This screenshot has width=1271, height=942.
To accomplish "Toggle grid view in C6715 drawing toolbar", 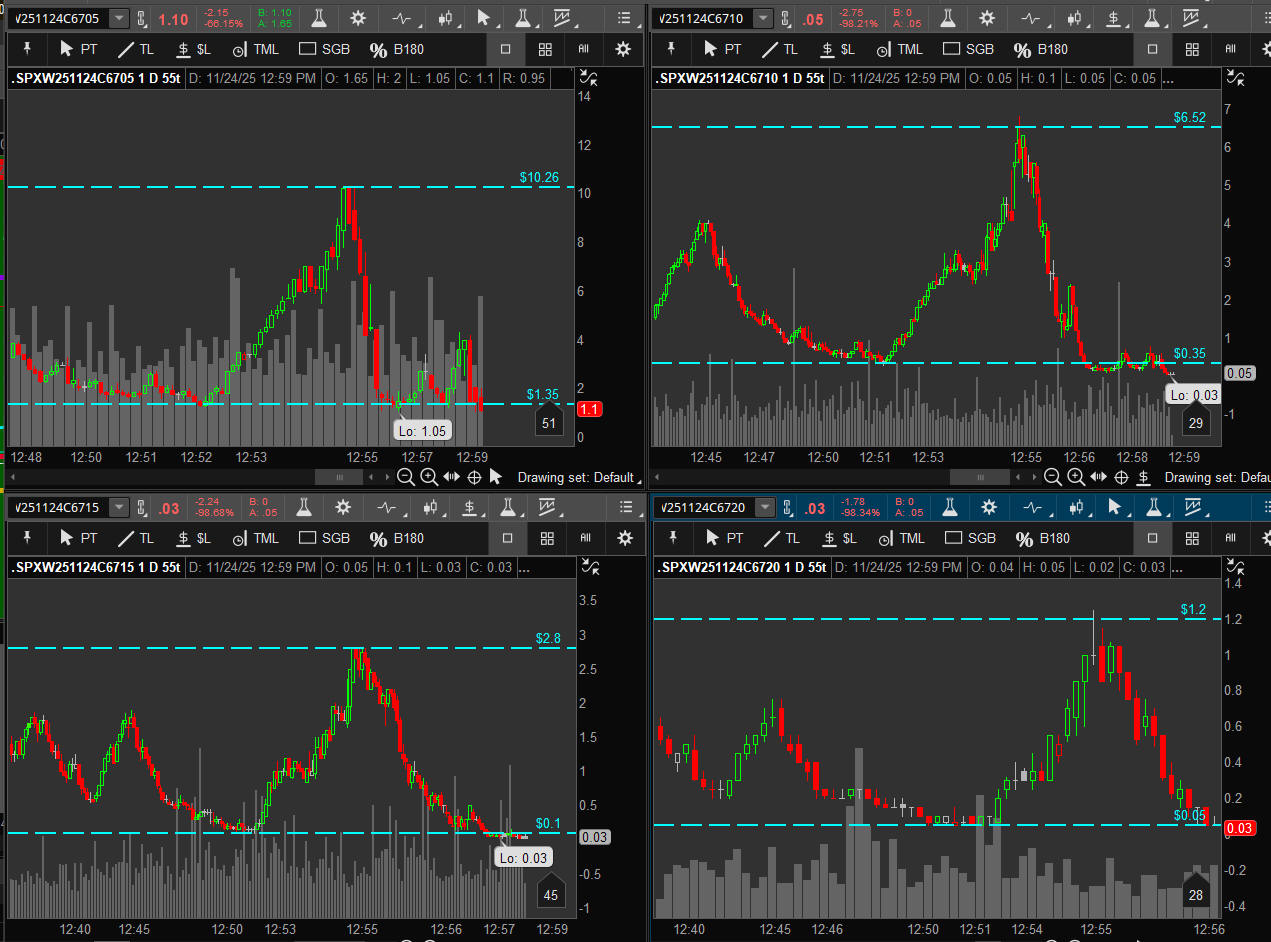I will pyautogui.click(x=546, y=538).
